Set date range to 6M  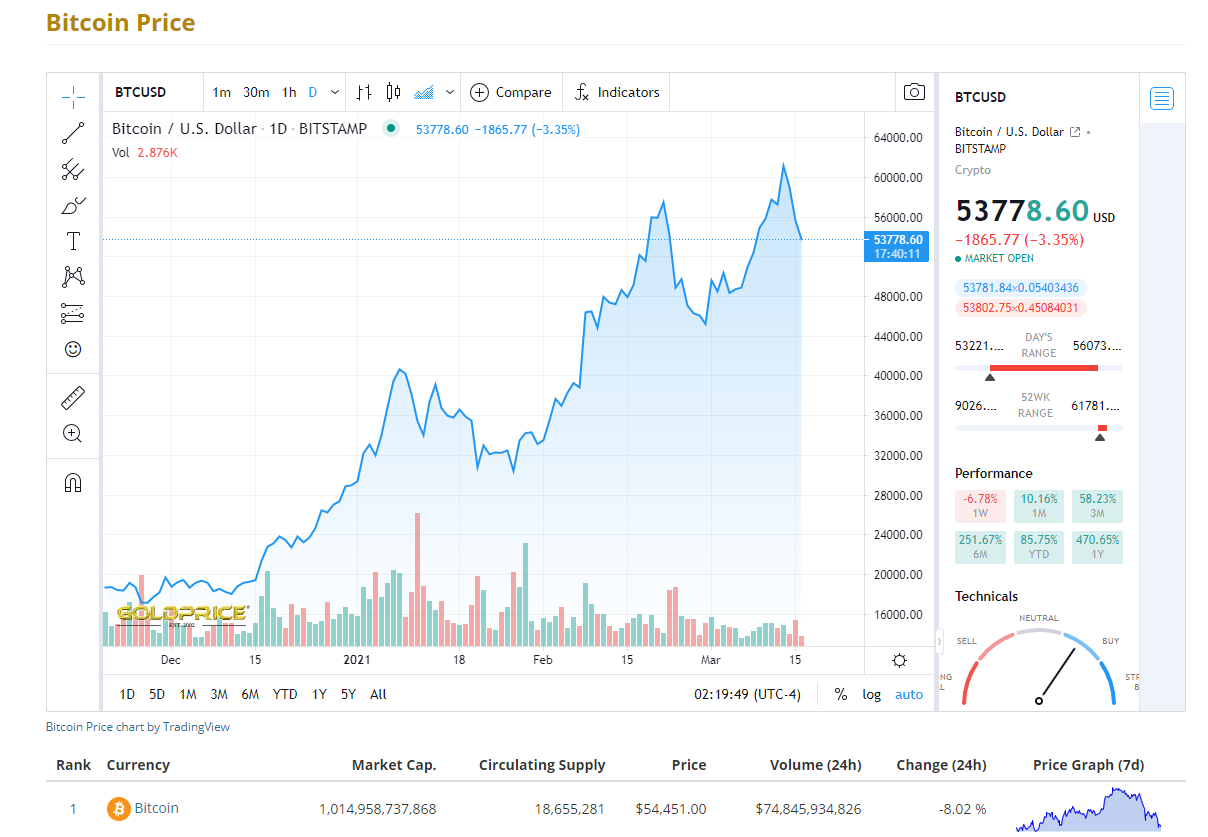(x=250, y=694)
